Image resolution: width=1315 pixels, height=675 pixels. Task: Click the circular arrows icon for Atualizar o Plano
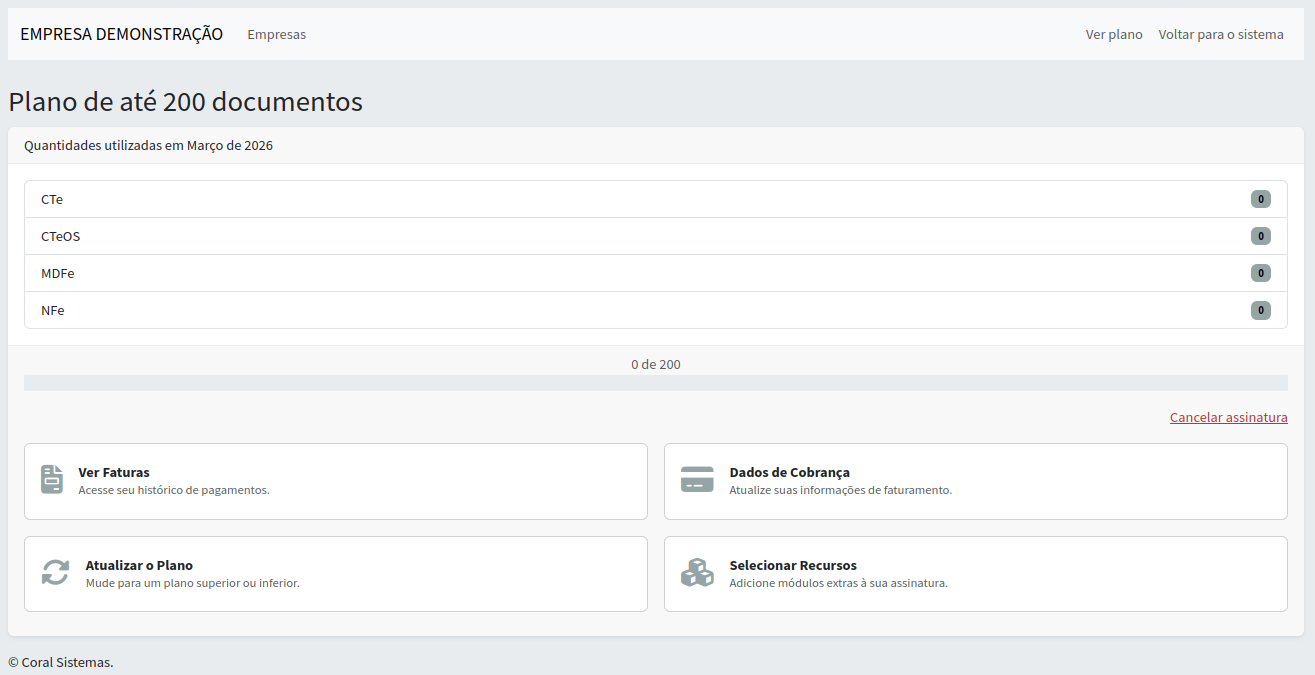55,573
